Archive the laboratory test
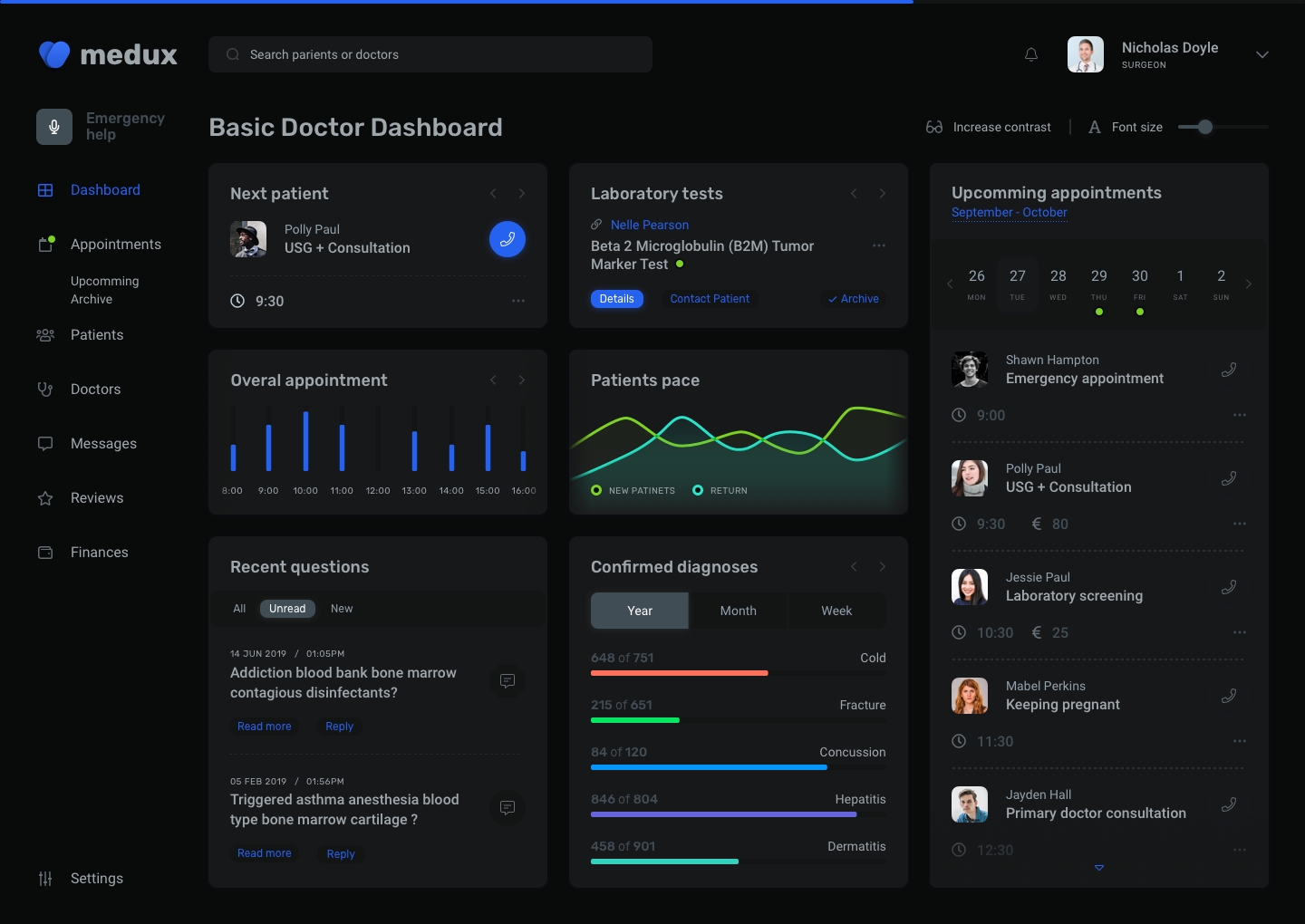The width and height of the screenshot is (1305, 924). click(x=854, y=299)
